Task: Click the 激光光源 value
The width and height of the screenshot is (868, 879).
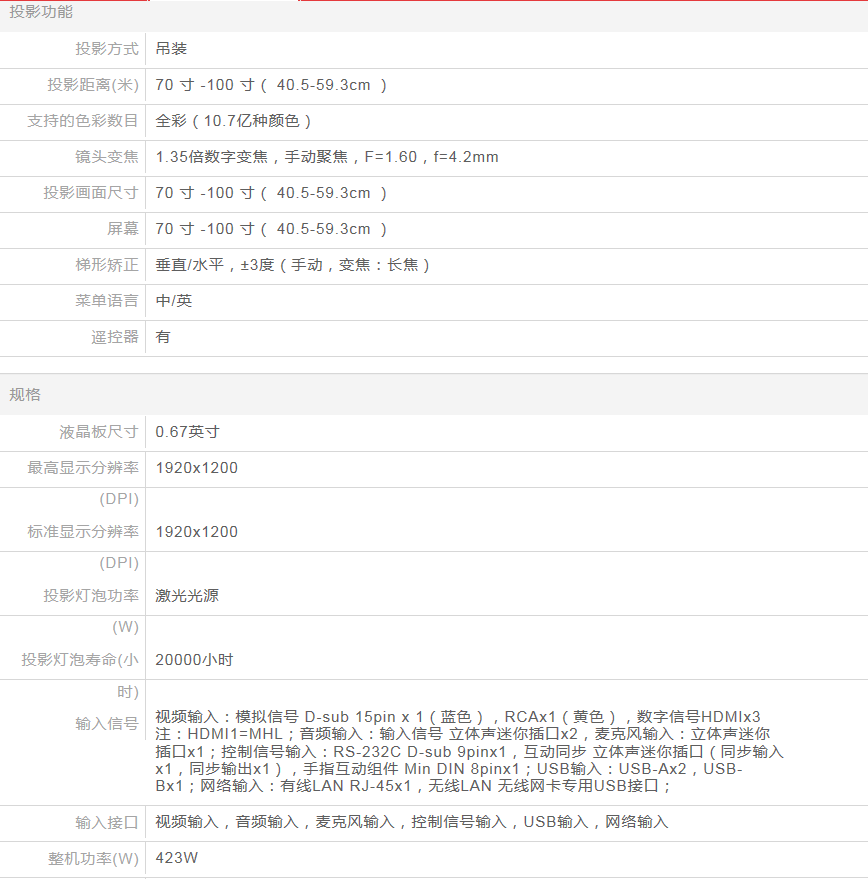Action: pyautogui.click(x=187, y=596)
